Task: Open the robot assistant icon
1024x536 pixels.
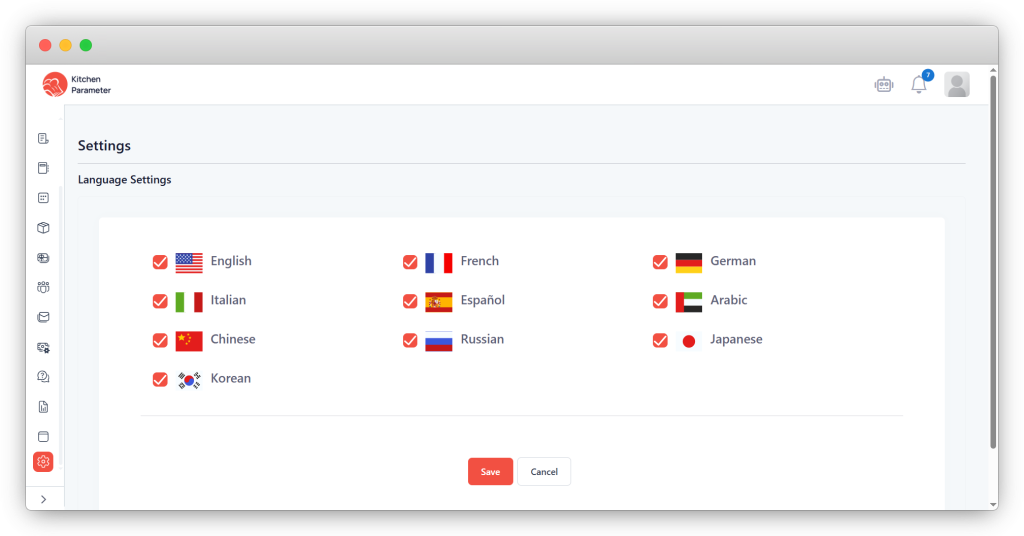Action: (x=883, y=85)
